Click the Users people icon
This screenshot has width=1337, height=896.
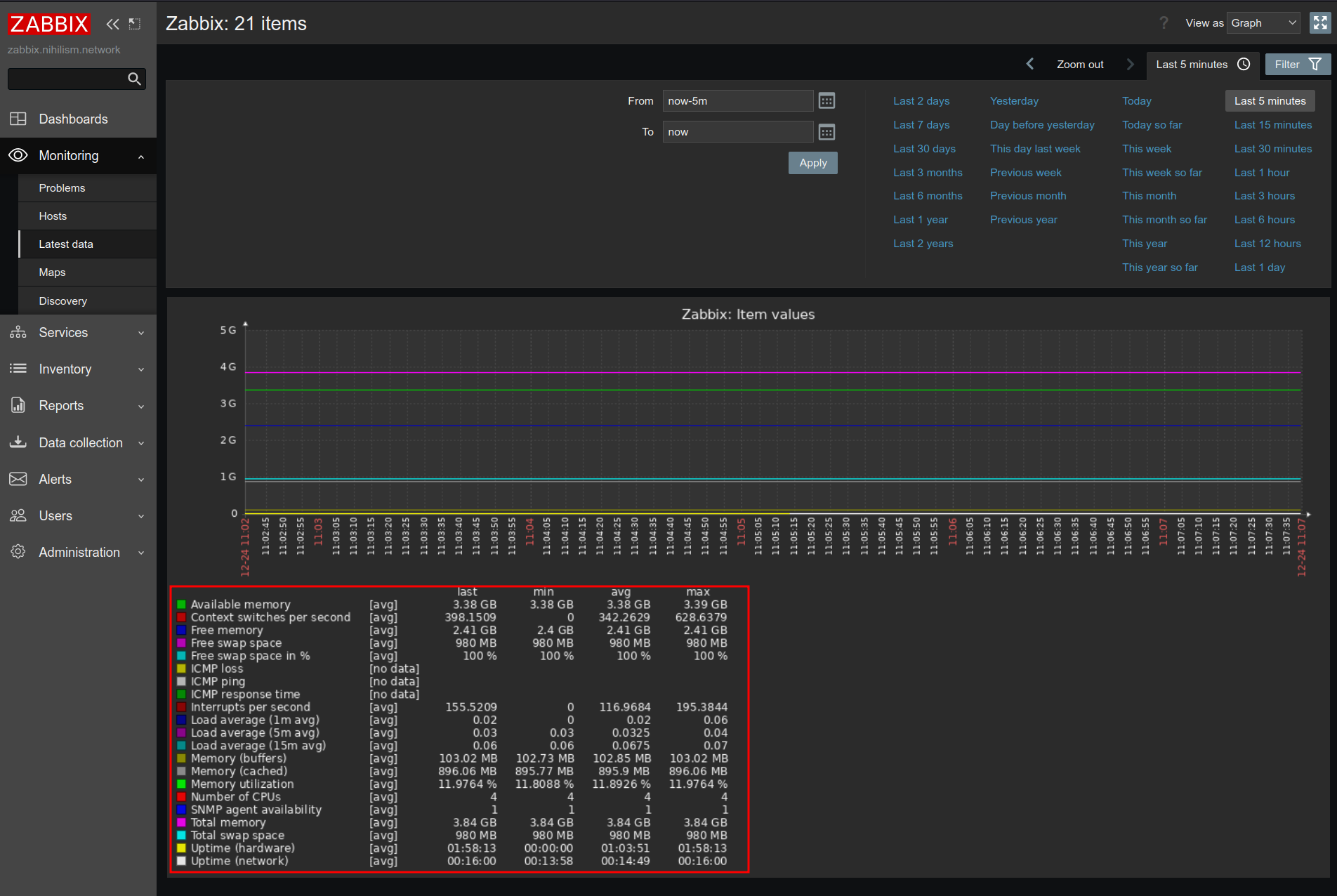(18, 515)
